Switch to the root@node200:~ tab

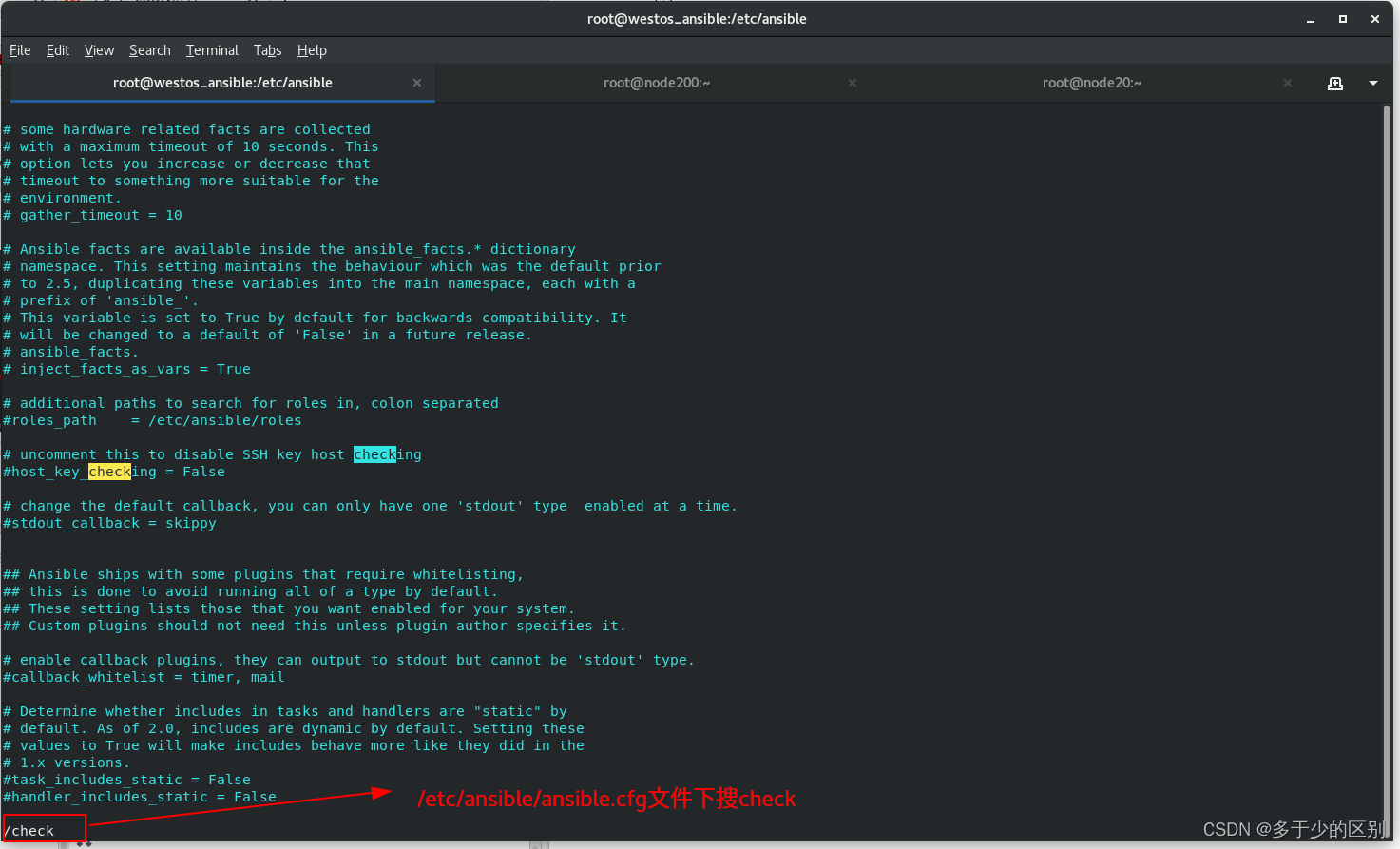[657, 83]
